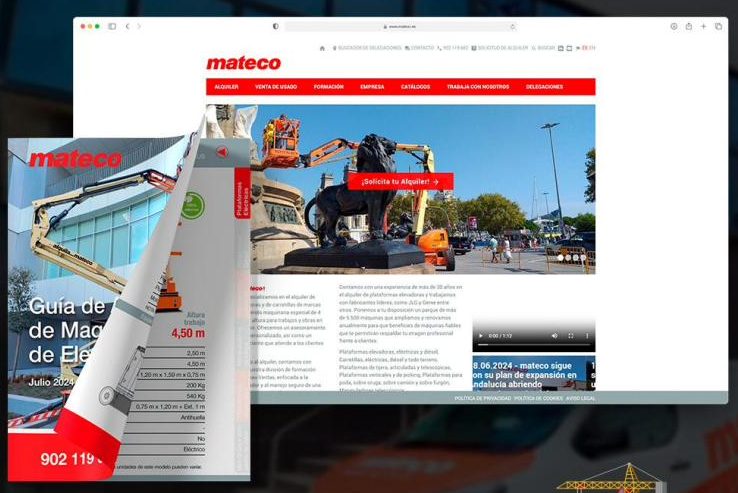Open the Buscar search link
738x493 pixels.
[x=544, y=48]
